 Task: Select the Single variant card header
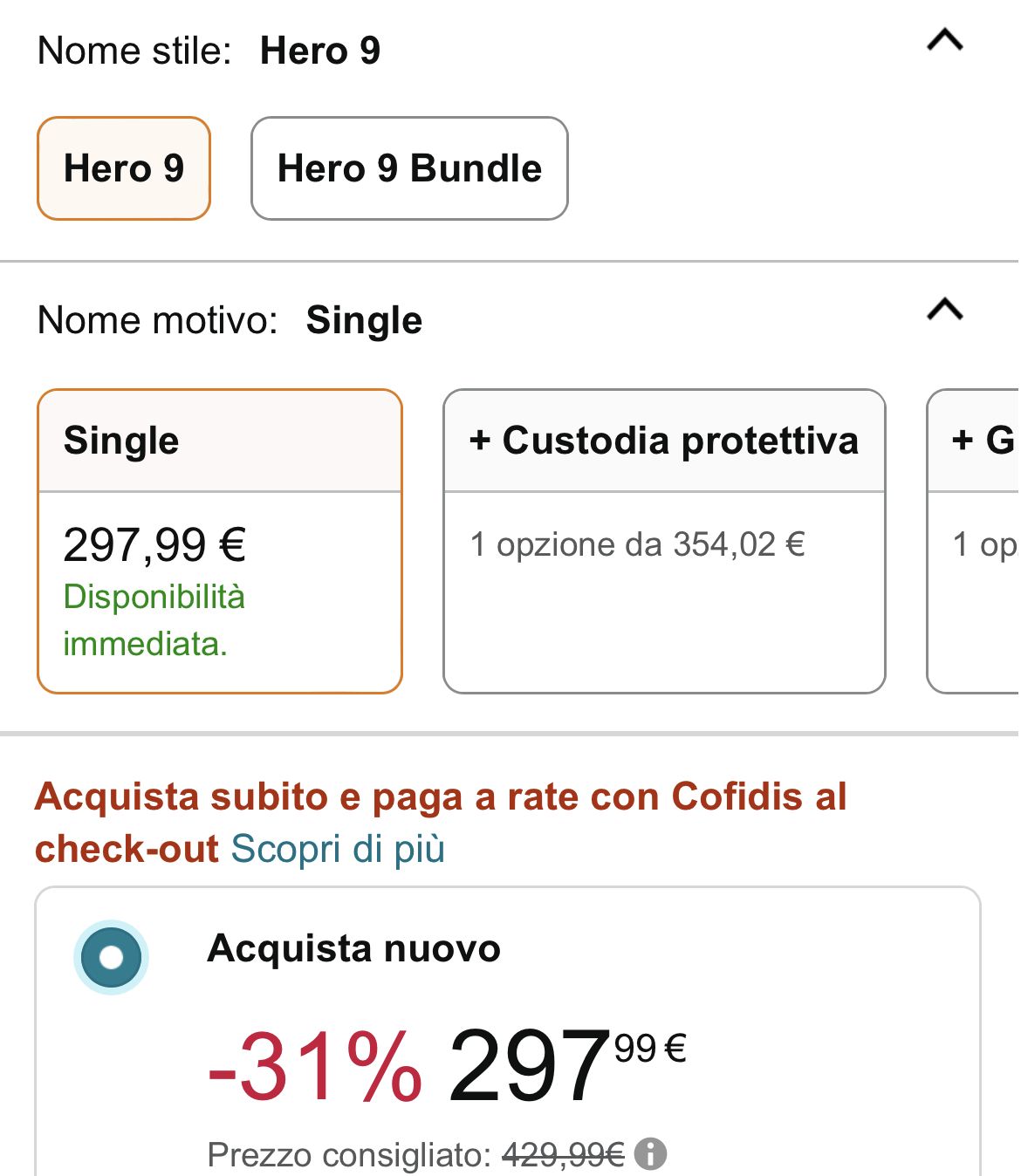tap(219, 441)
